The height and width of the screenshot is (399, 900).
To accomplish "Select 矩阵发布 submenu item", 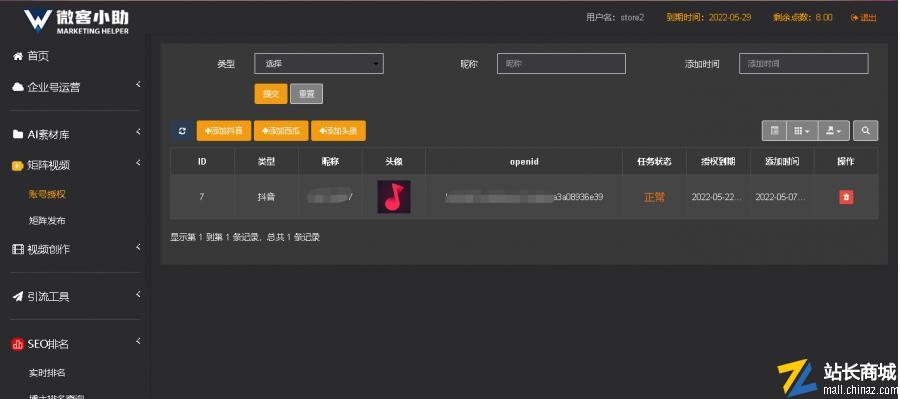I will (47, 220).
